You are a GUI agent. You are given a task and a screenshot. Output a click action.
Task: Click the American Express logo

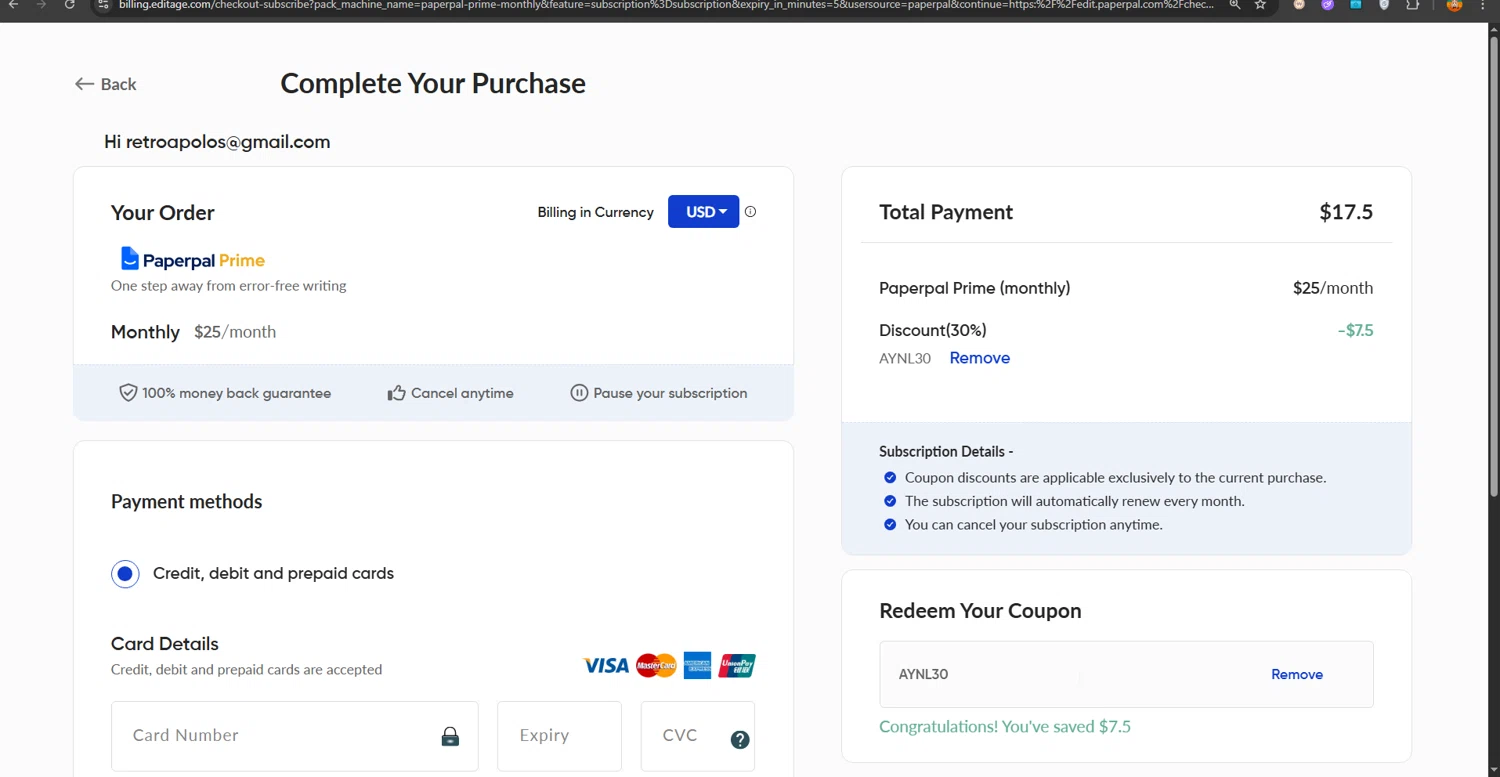[x=697, y=665]
